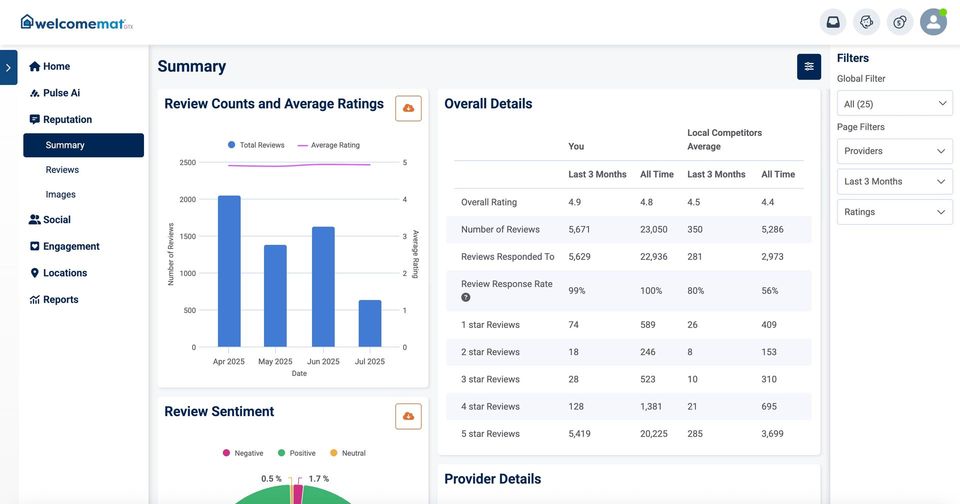This screenshot has height=504, width=960.
Task: Toggle Negative sentiment legend item
Action: [x=243, y=453]
